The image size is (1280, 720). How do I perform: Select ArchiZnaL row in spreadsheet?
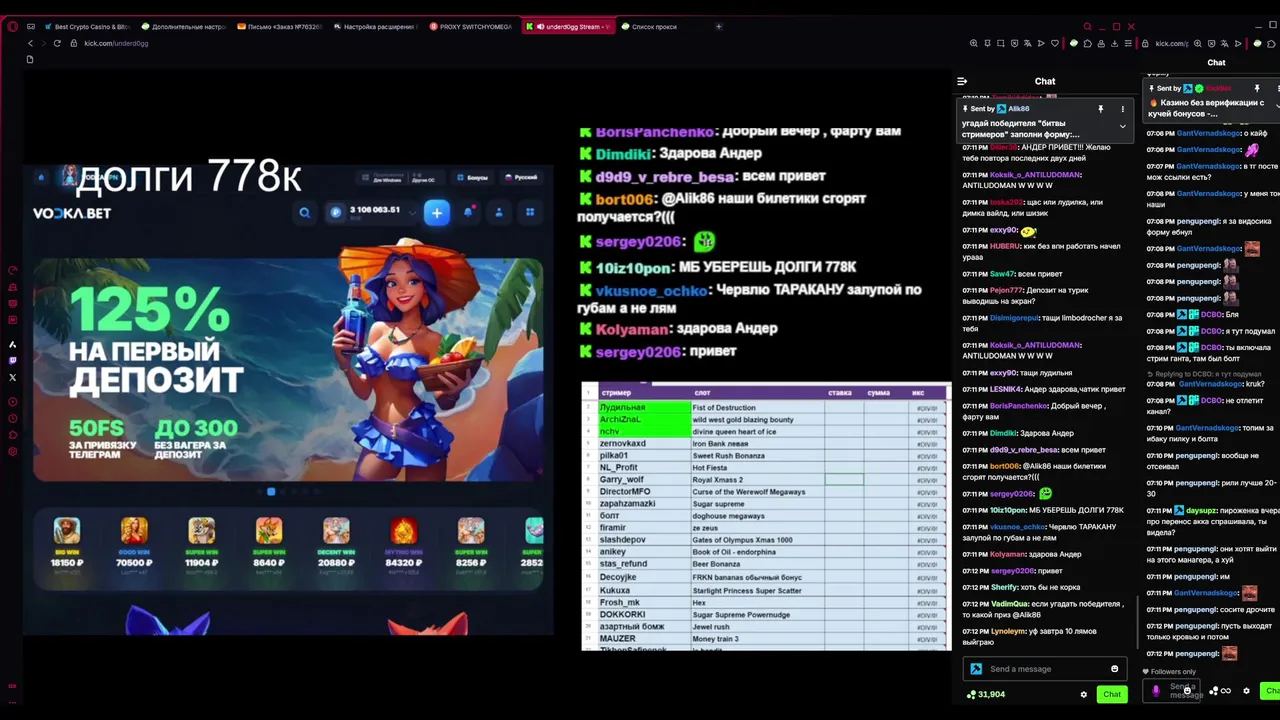pyautogui.click(x=644, y=420)
